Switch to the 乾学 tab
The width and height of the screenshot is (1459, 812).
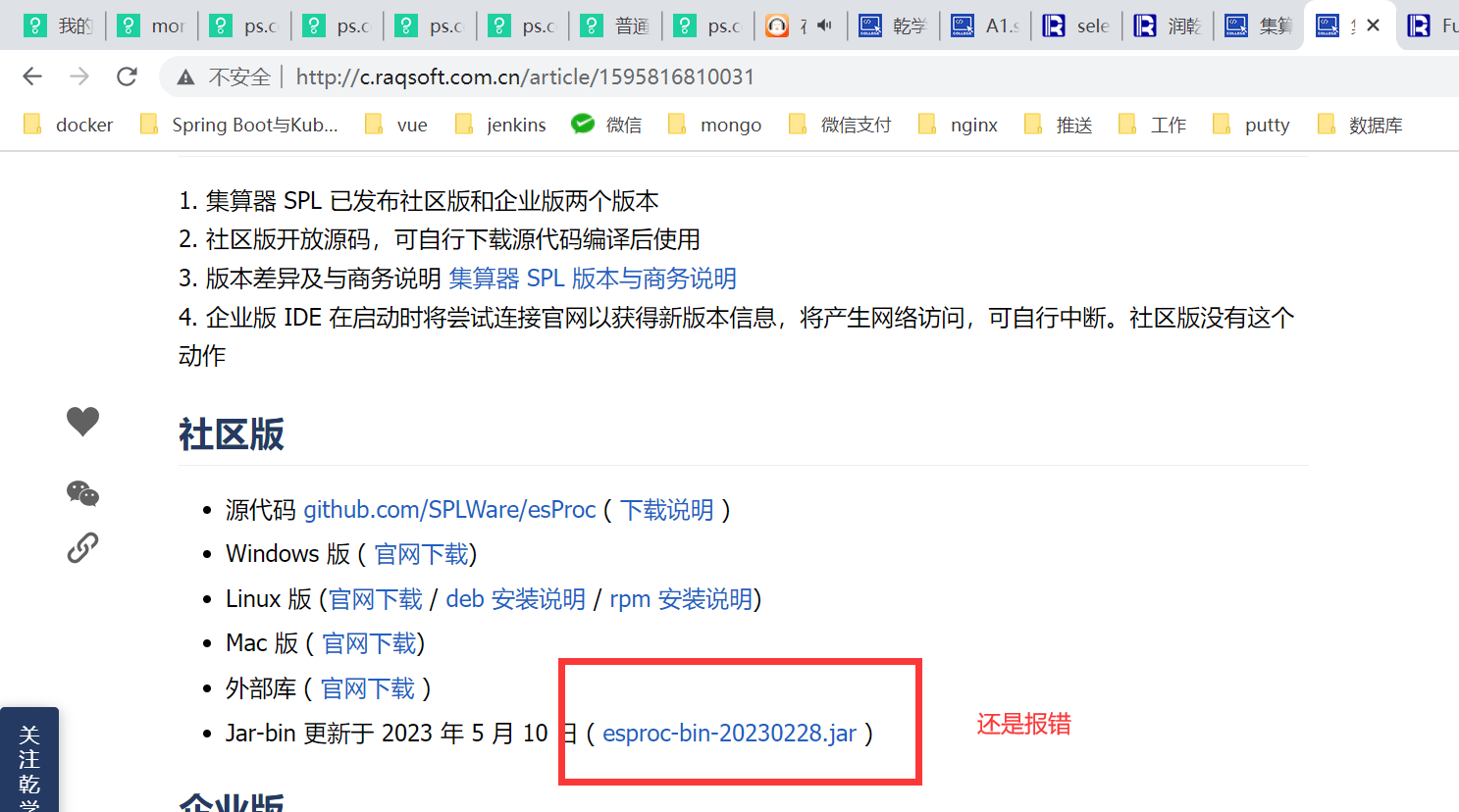893,25
